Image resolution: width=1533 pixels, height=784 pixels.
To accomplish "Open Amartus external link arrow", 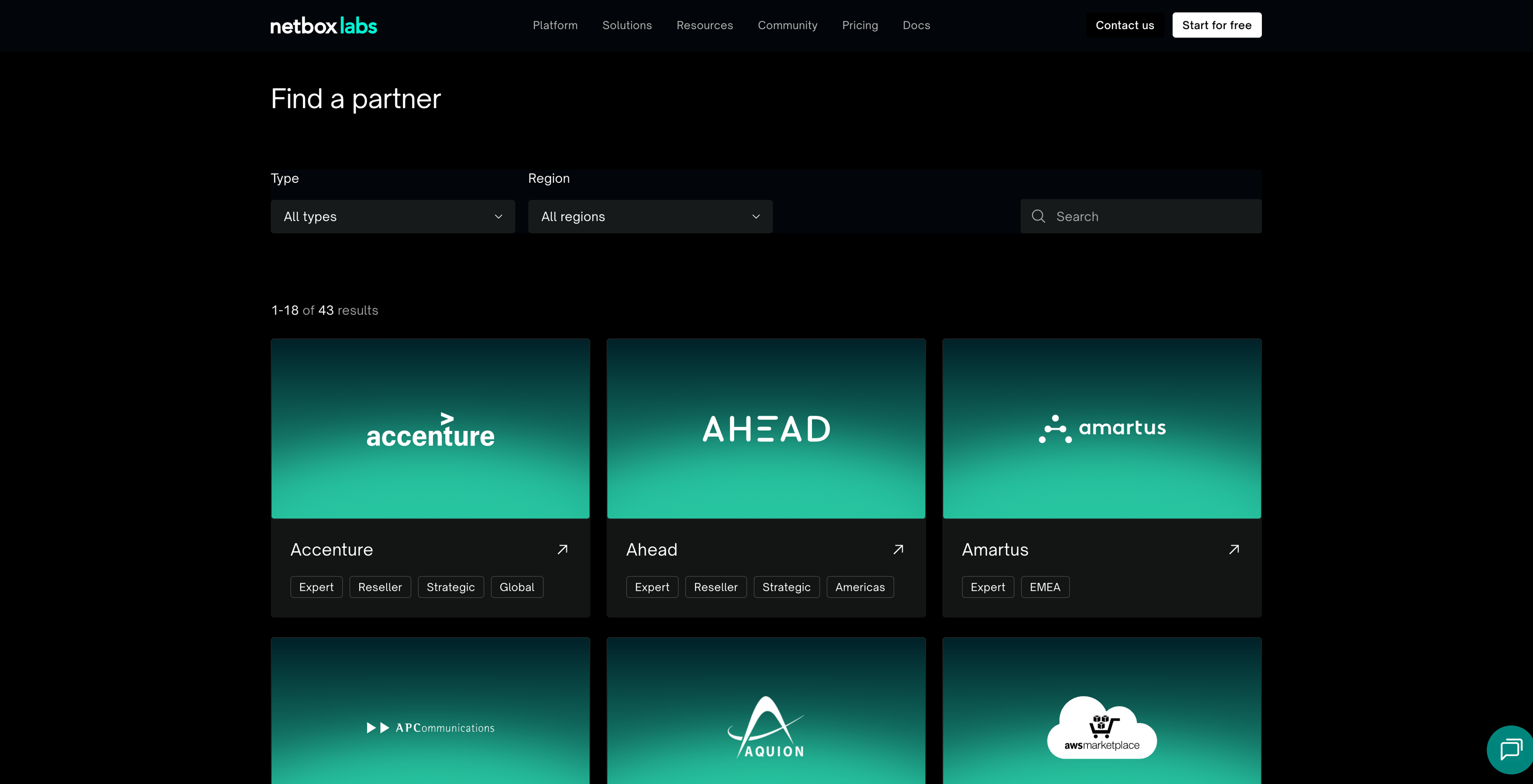I will click(x=1234, y=549).
